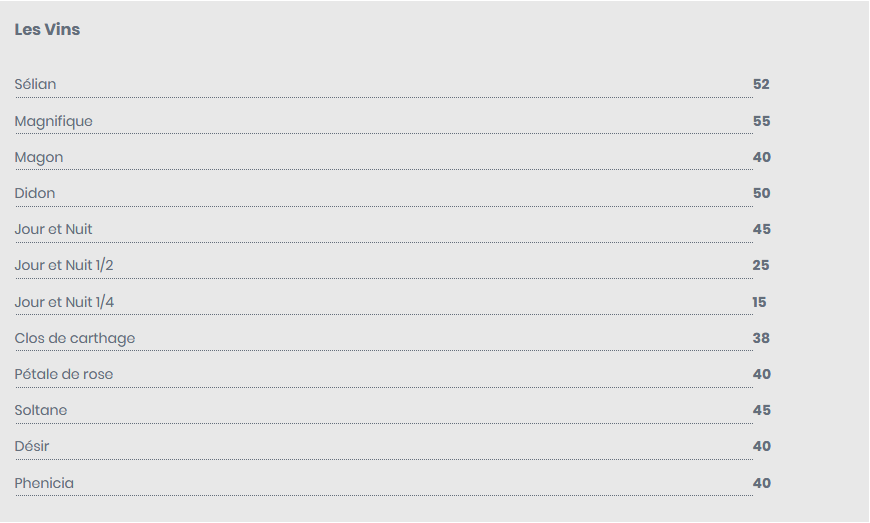870x523 pixels.
Task: Click the price 25 for half bottle
Action: [761, 265]
